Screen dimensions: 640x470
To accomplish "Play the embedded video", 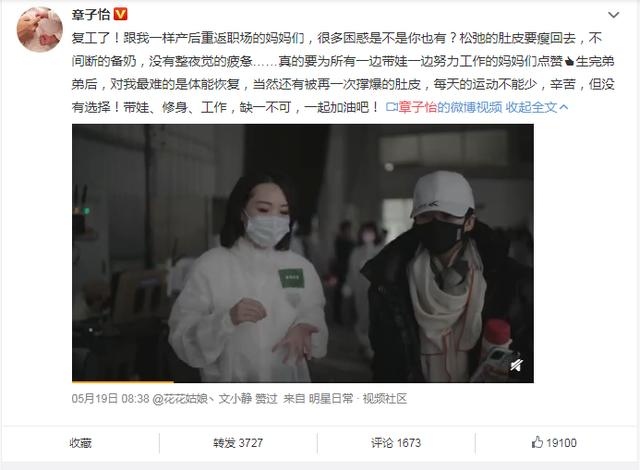I will [x=302, y=253].
